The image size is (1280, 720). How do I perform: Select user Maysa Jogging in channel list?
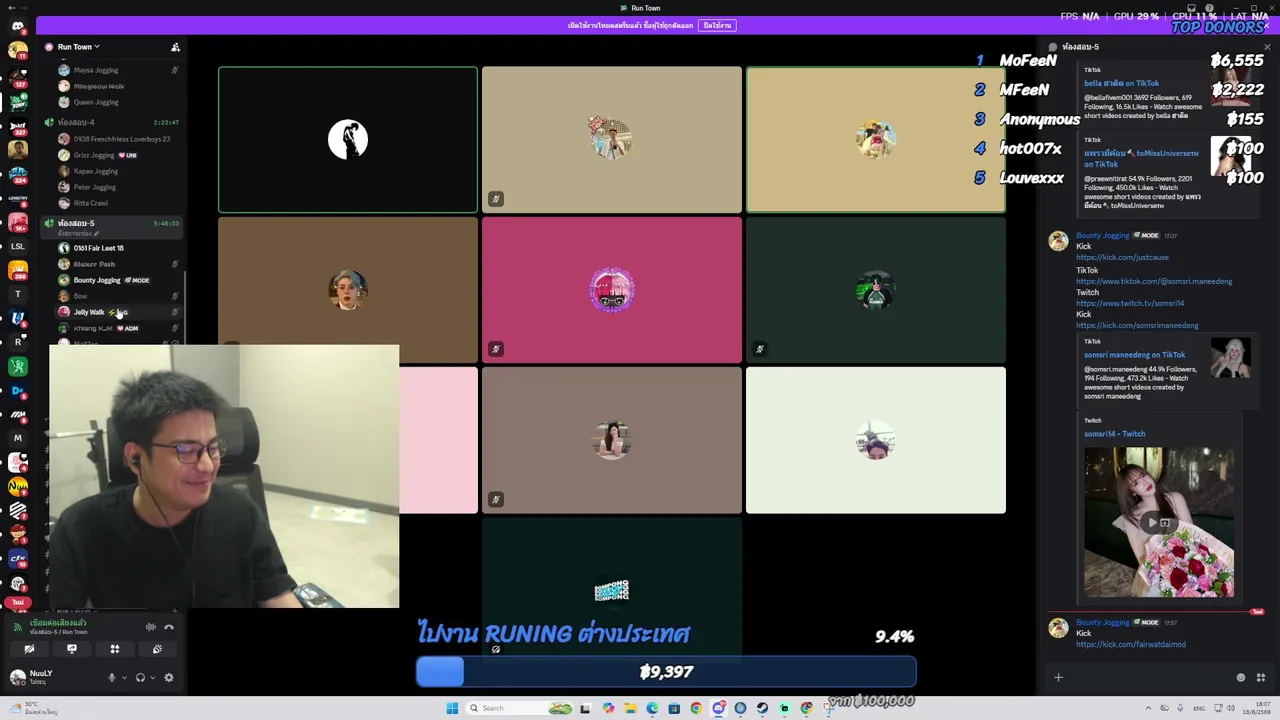[x=96, y=70]
